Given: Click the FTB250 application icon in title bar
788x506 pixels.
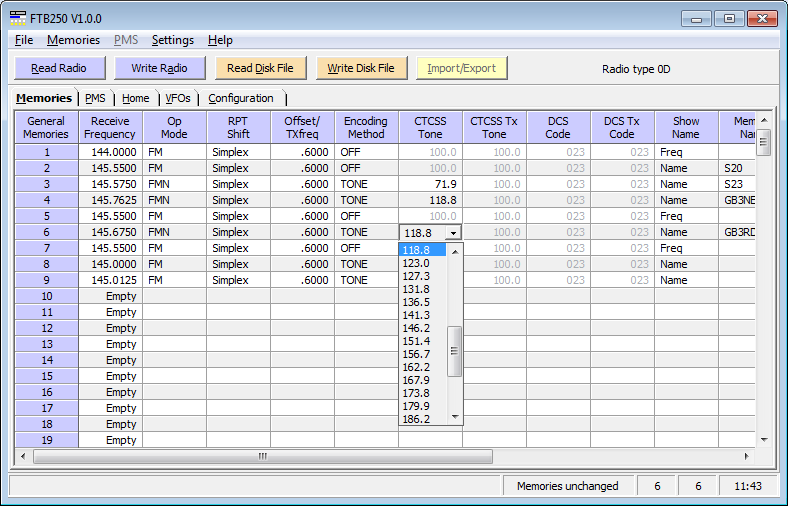Looking at the screenshot, I should [x=17, y=18].
